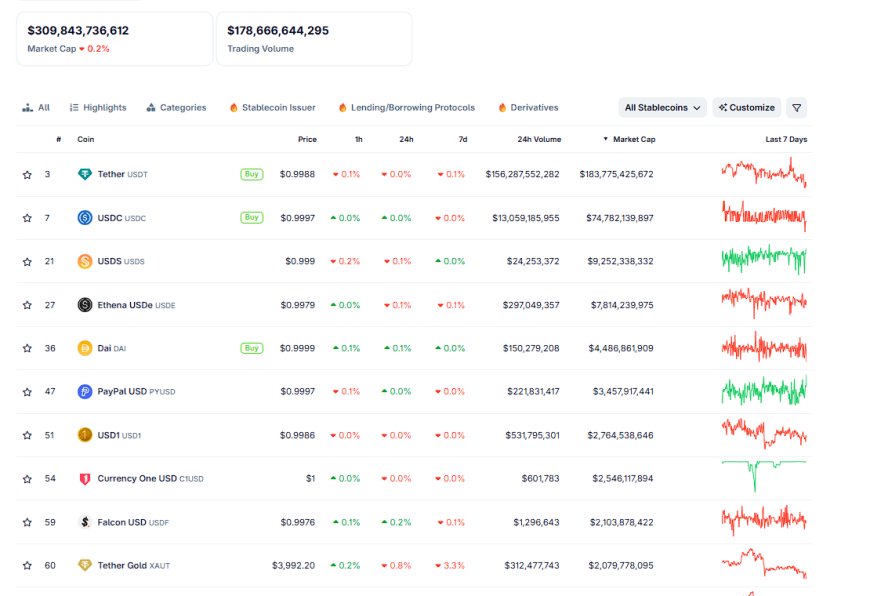Switch to the Highlights tab
870x596 pixels.
tap(98, 108)
